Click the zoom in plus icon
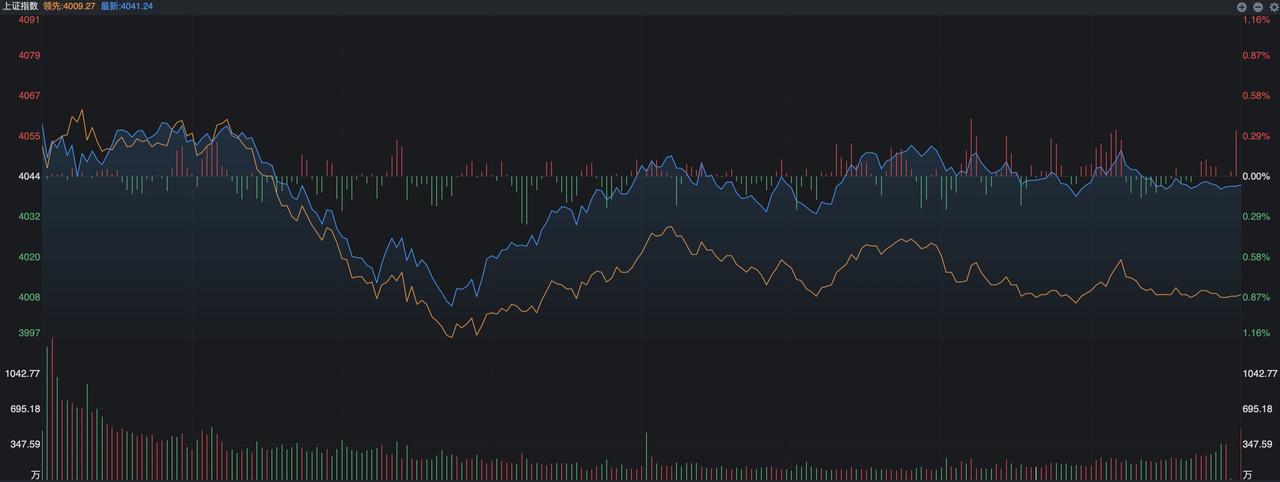This screenshot has height=482, width=1280. (x=1241, y=6)
